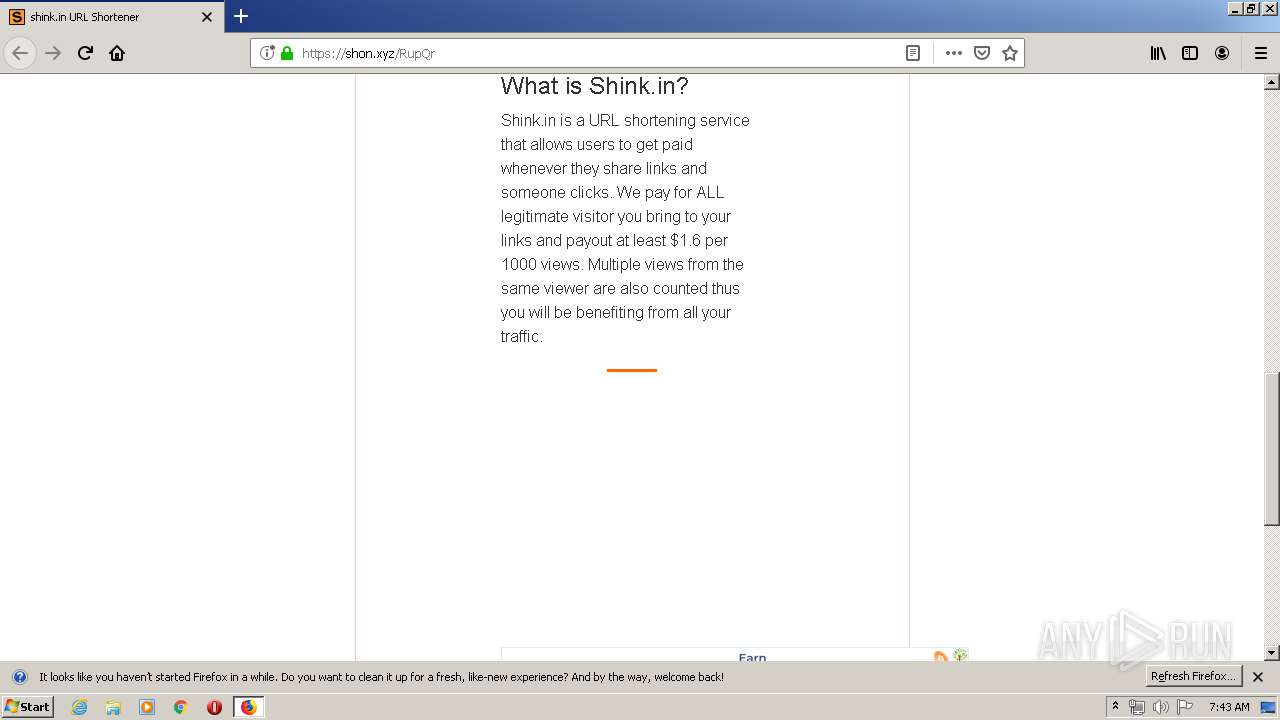Open the Firefox account menu
The image size is (1280, 720).
coord(1222,53)
